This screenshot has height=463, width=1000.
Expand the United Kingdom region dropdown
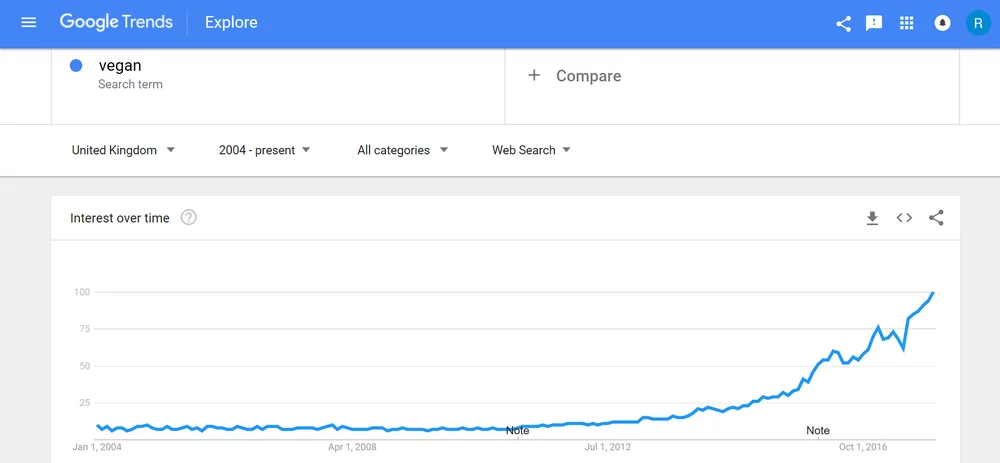pyautogui.click(x=123, y=150)
